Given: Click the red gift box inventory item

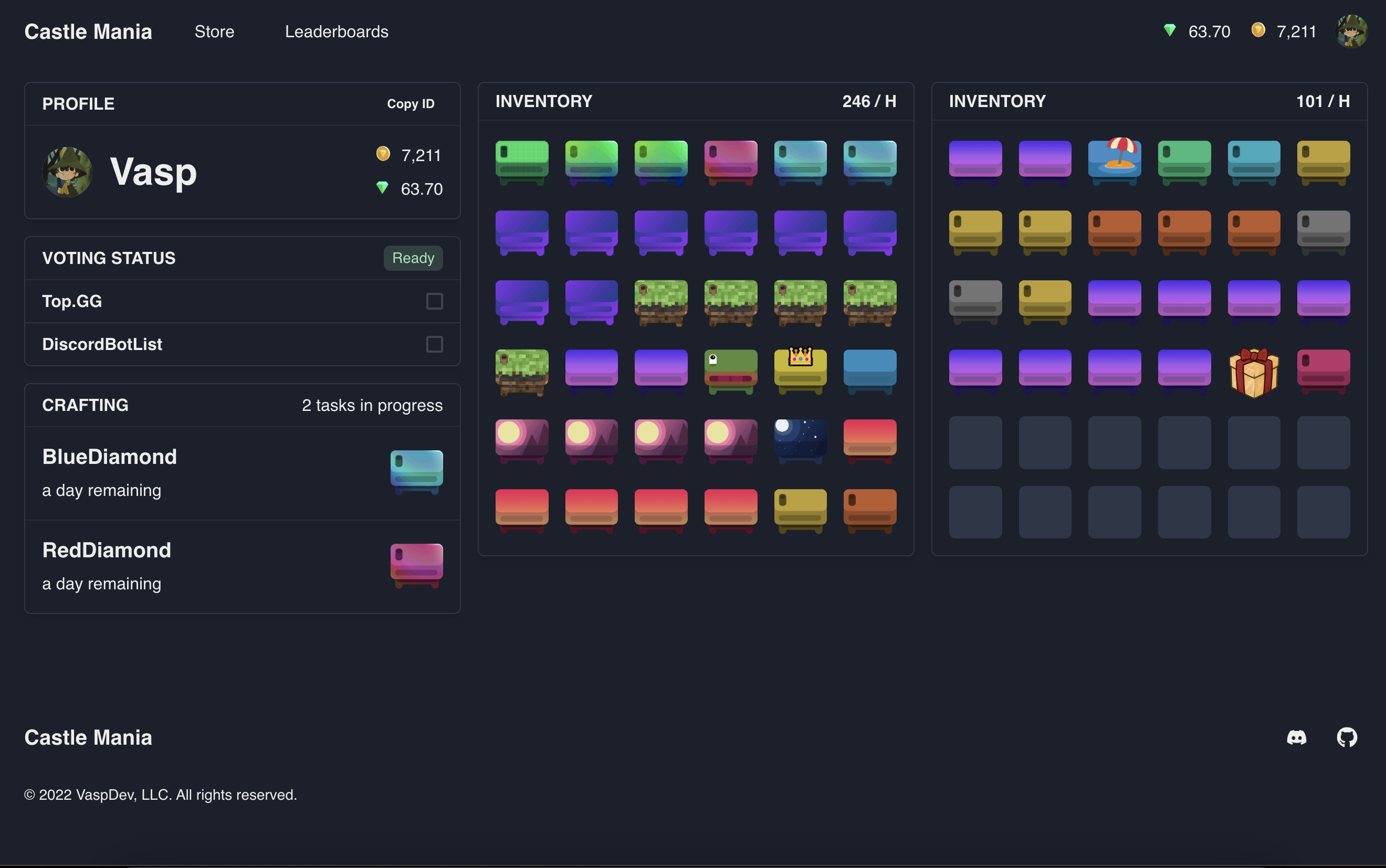Looking at the screenshot, I should tap(1254, 373).
